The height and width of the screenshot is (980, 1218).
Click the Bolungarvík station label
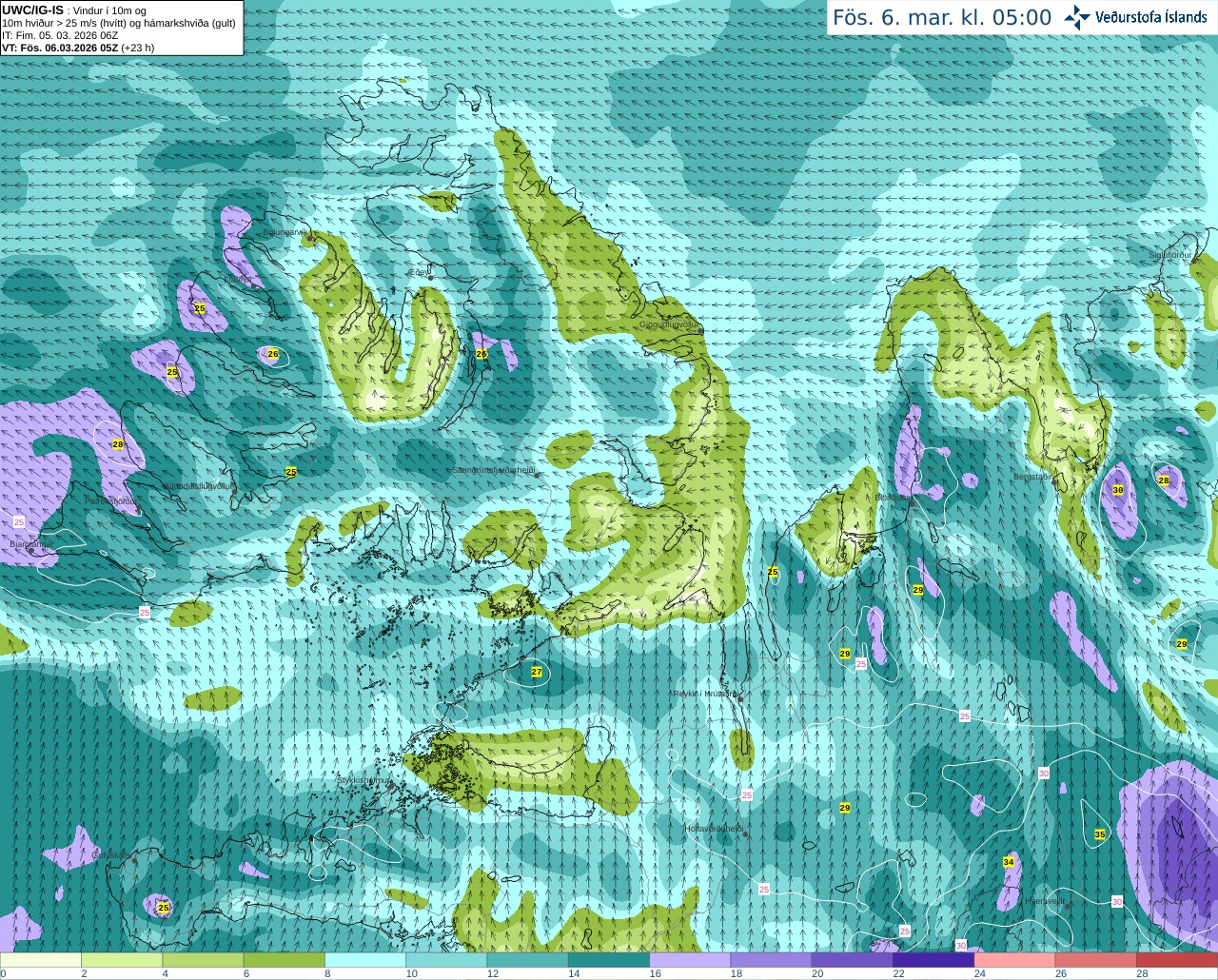point(286,231)
